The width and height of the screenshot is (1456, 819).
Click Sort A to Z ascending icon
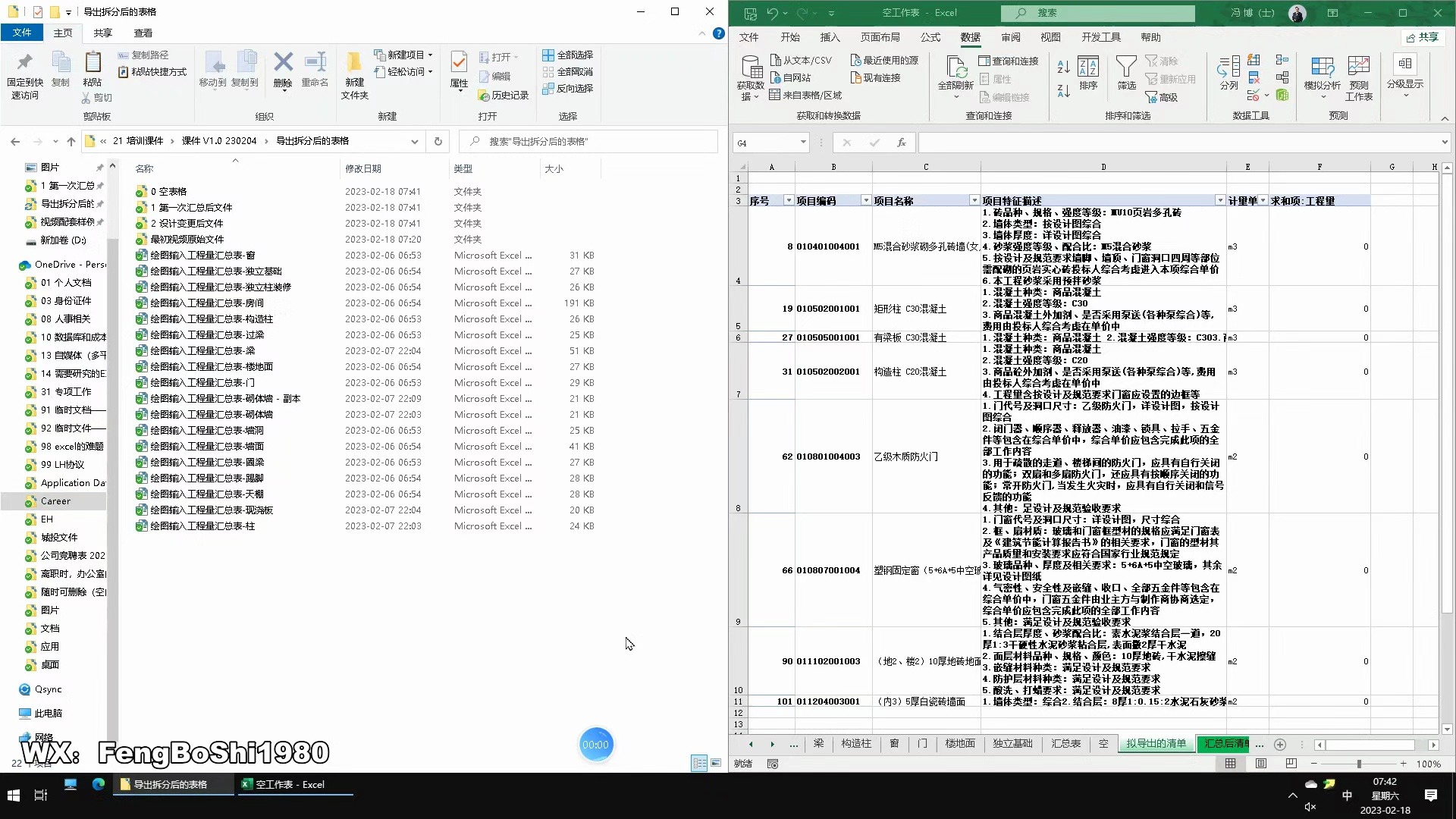1063,67
